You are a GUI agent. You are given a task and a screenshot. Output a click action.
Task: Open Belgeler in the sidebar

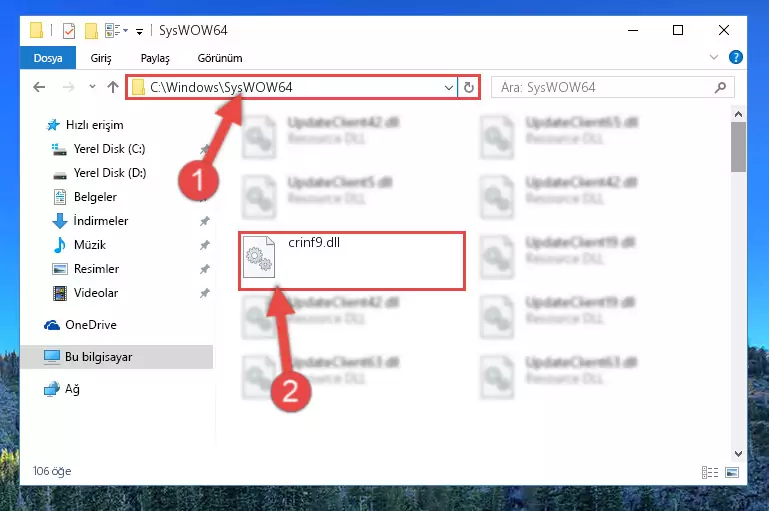pos(95,197)
